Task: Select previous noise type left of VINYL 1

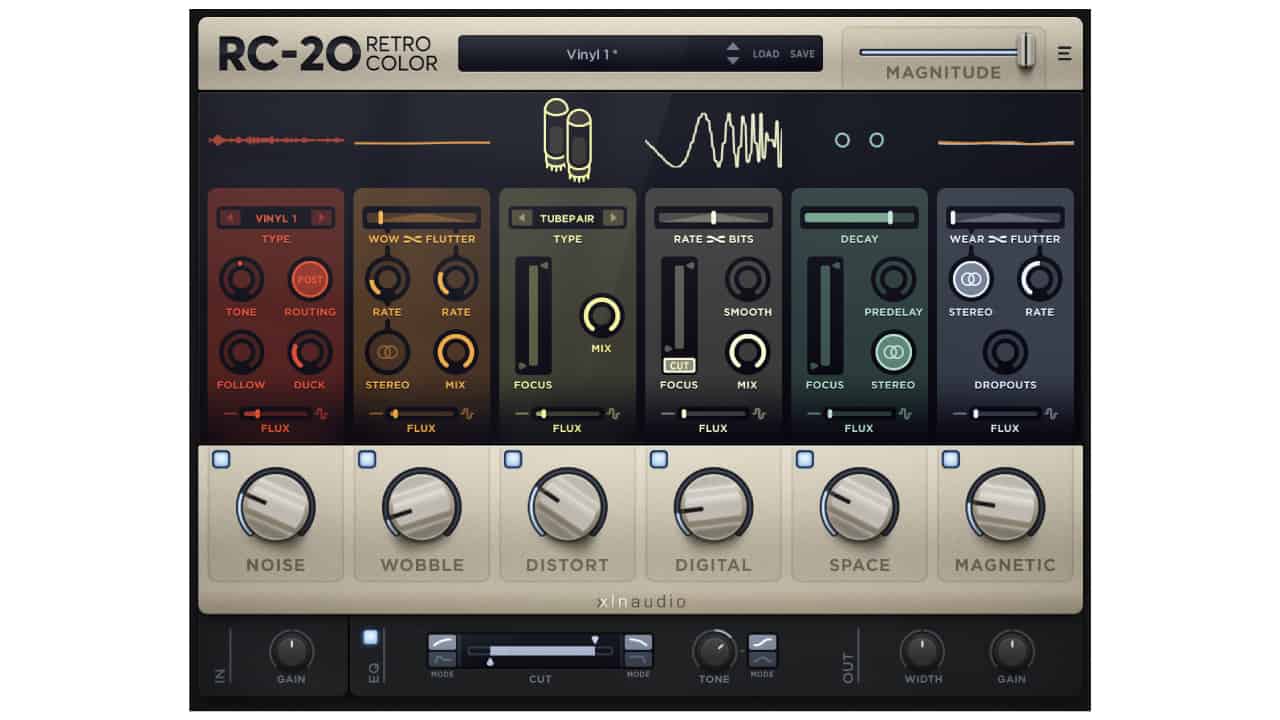Action: coord(230,218)
